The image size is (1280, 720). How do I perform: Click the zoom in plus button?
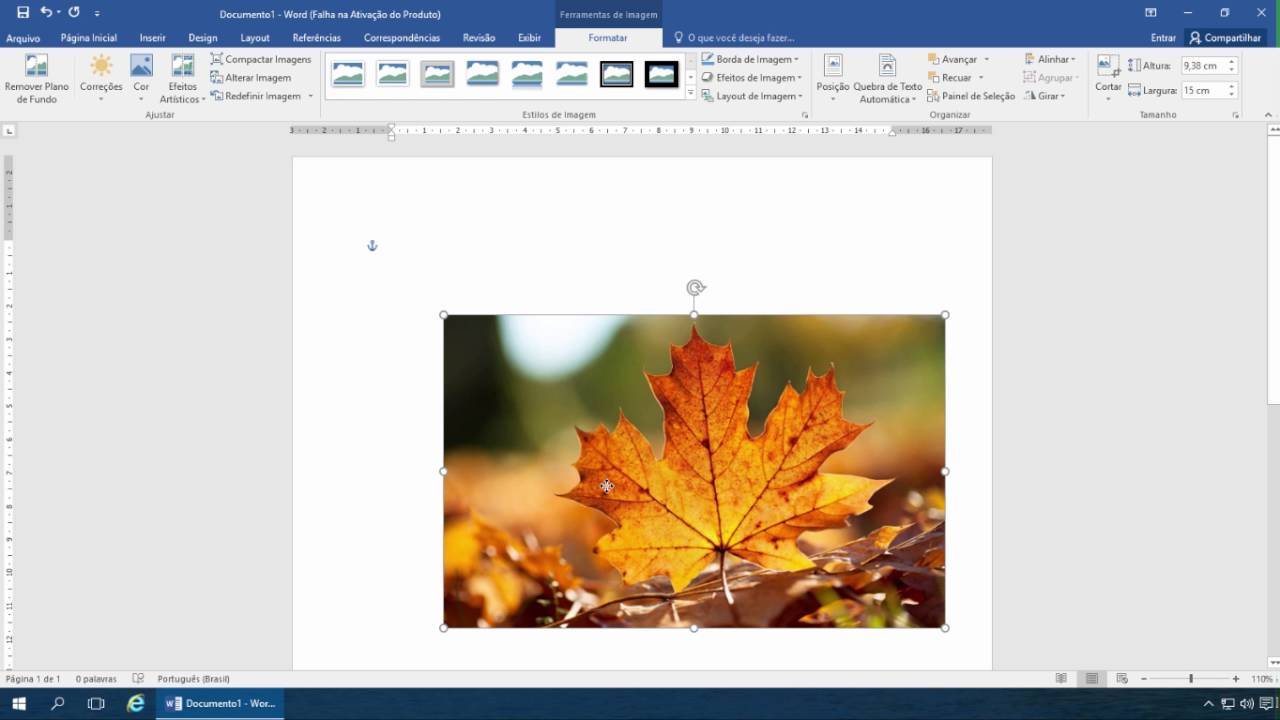point(1236,679)
